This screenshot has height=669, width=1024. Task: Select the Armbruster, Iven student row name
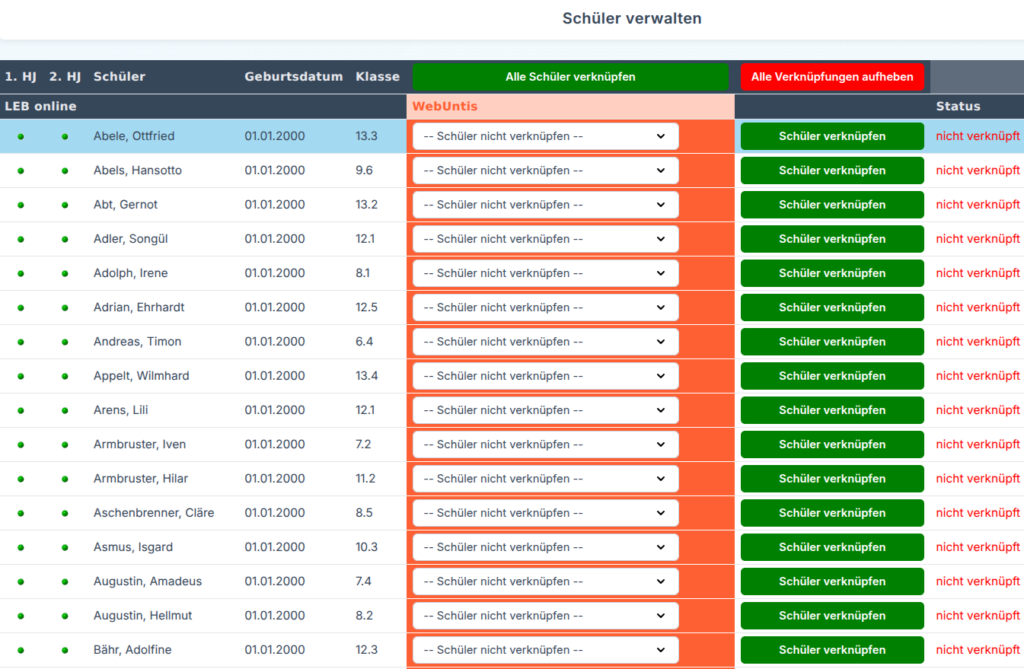coord(140,444)
